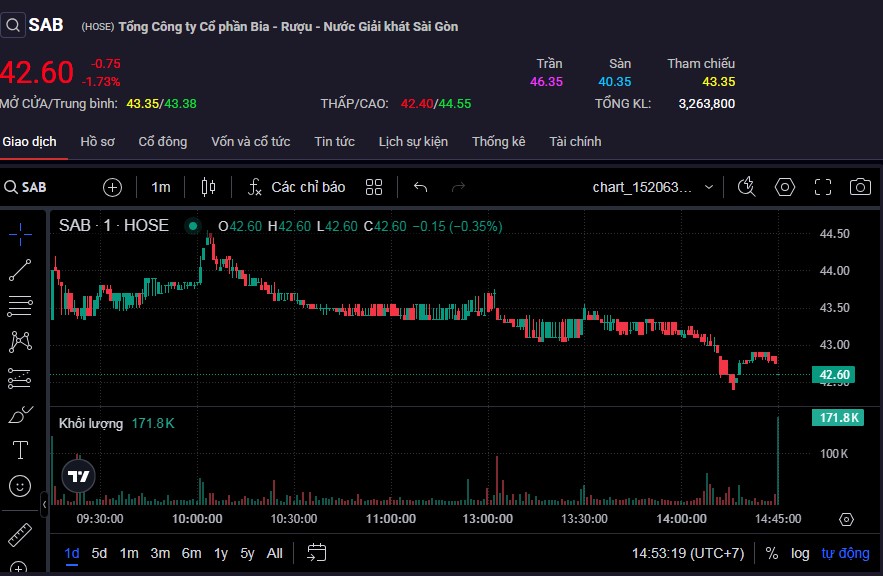883x576 pixels.
Task: Choose the brush drawing tool
Action: [20, 414]
